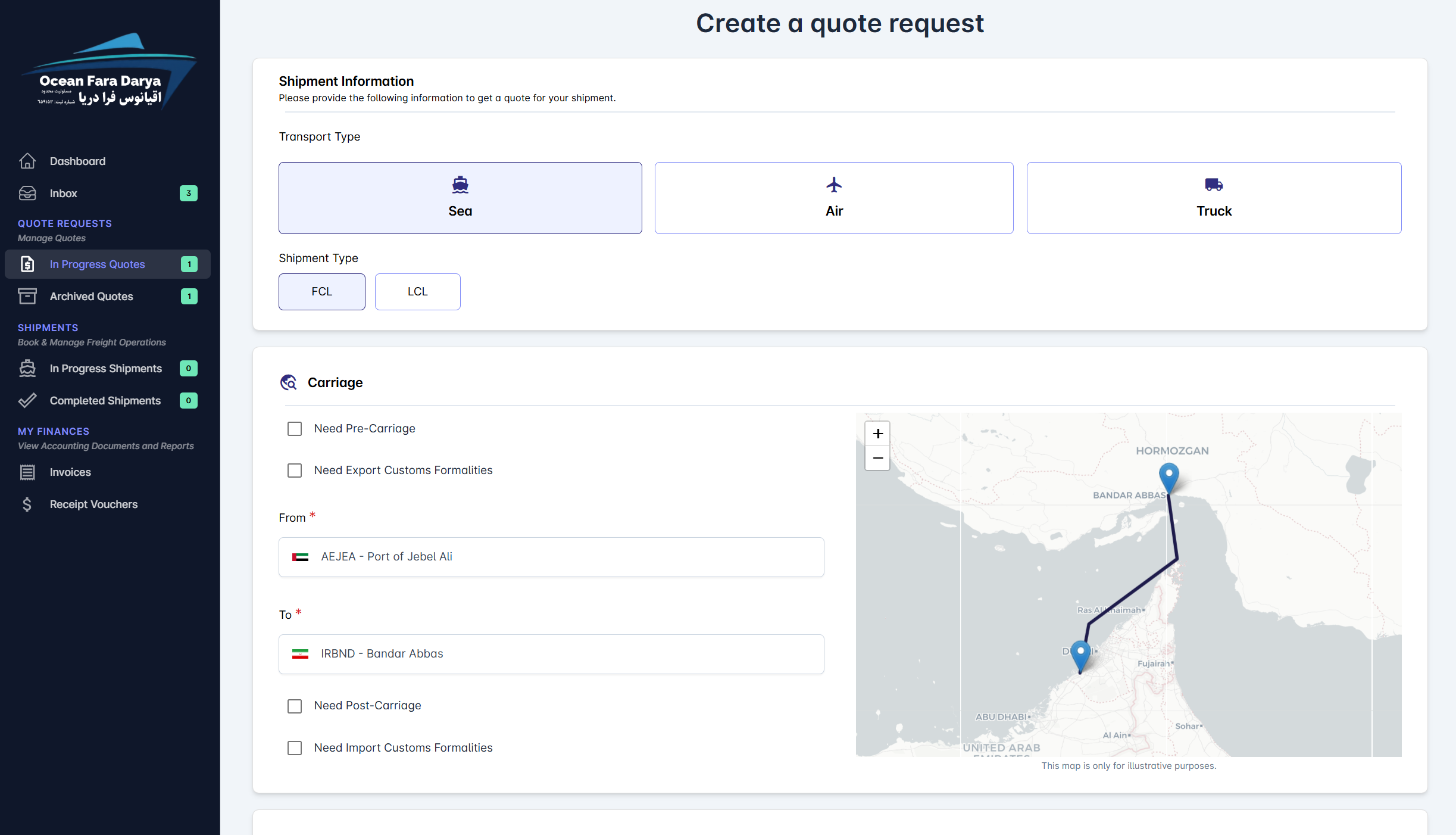Image resolution: width=1456 pixels, height=835 pixels.
Task: Select Air transport type
Action: pyautogui.click(x=833, y=198)
